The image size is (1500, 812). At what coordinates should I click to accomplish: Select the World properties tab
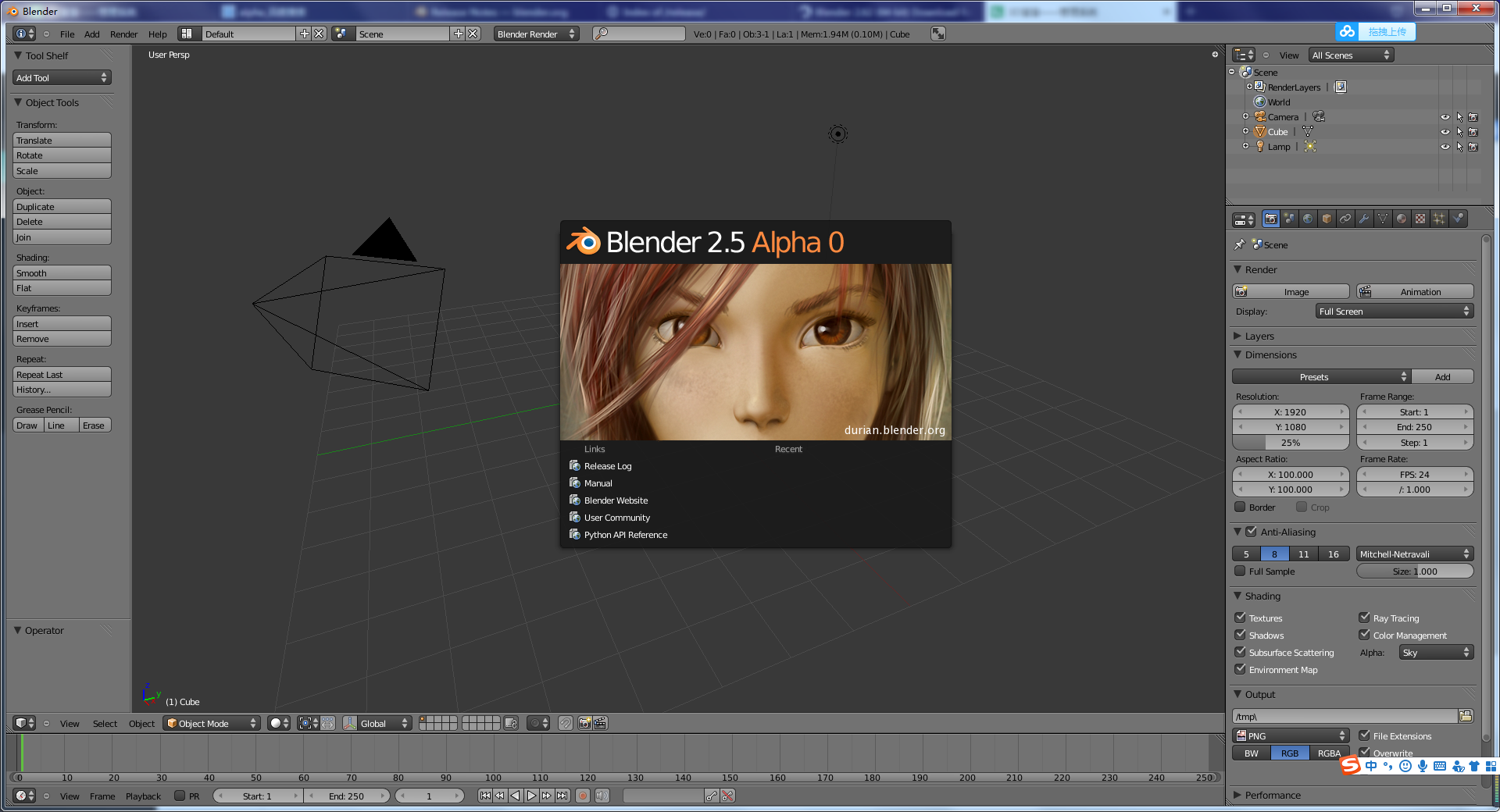1308,219
